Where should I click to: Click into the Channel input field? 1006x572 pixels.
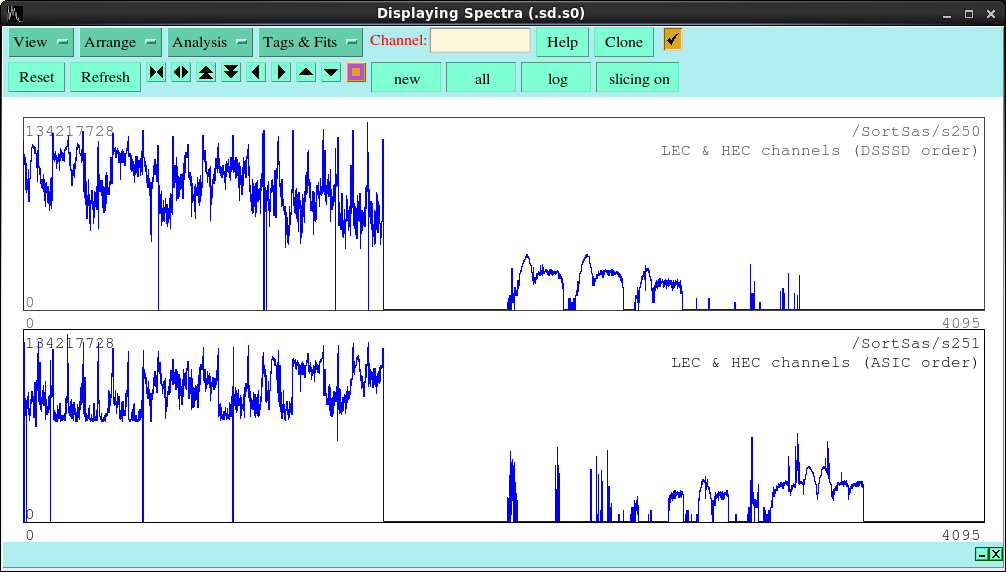[480, 41]
